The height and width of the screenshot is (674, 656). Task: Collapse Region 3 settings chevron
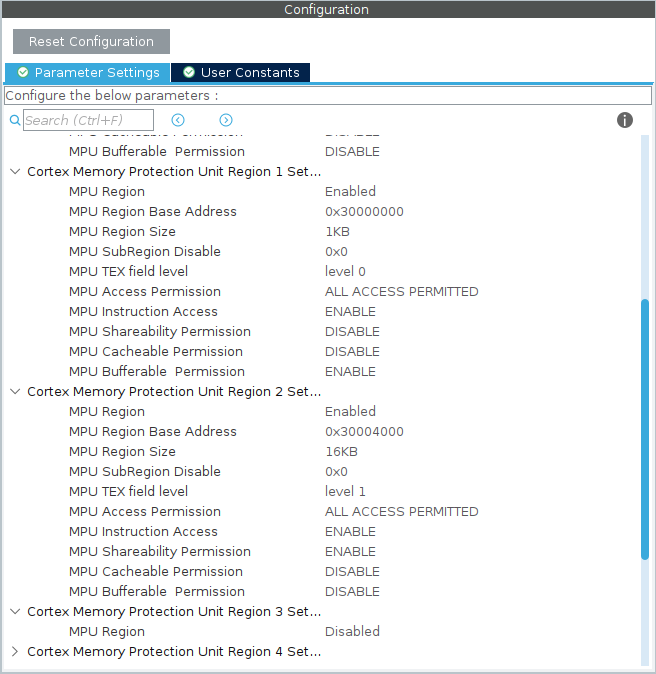(x=15, y=612)
